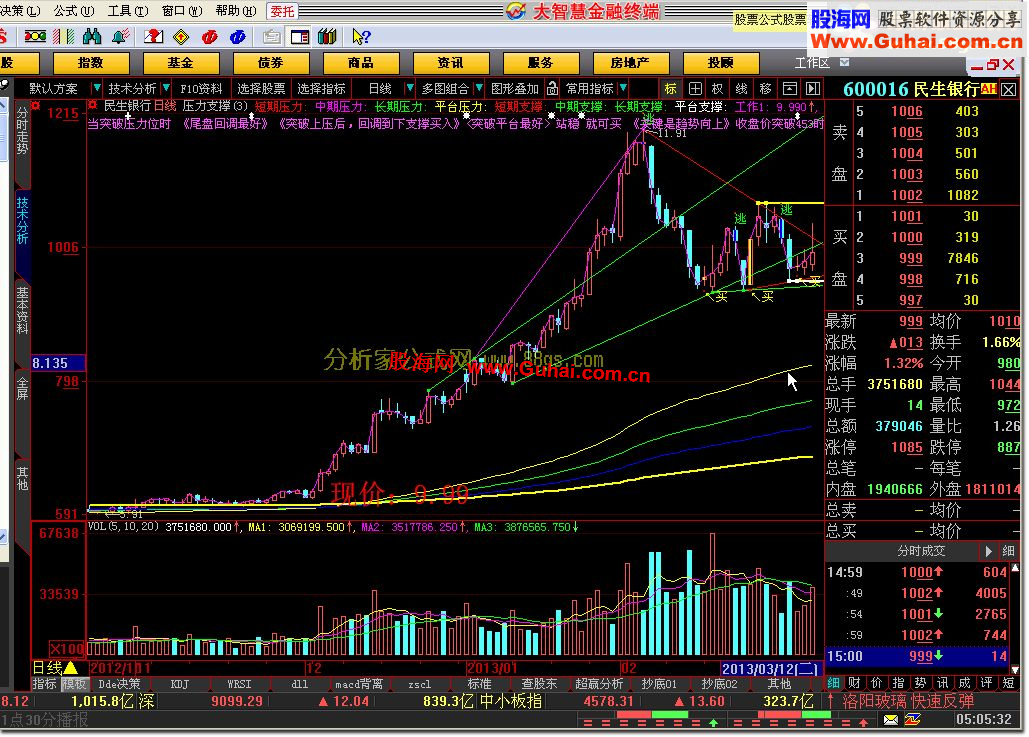Open the books library toolbar icon
Screen dimensions: 1029x737
click(x=327, y=37)
